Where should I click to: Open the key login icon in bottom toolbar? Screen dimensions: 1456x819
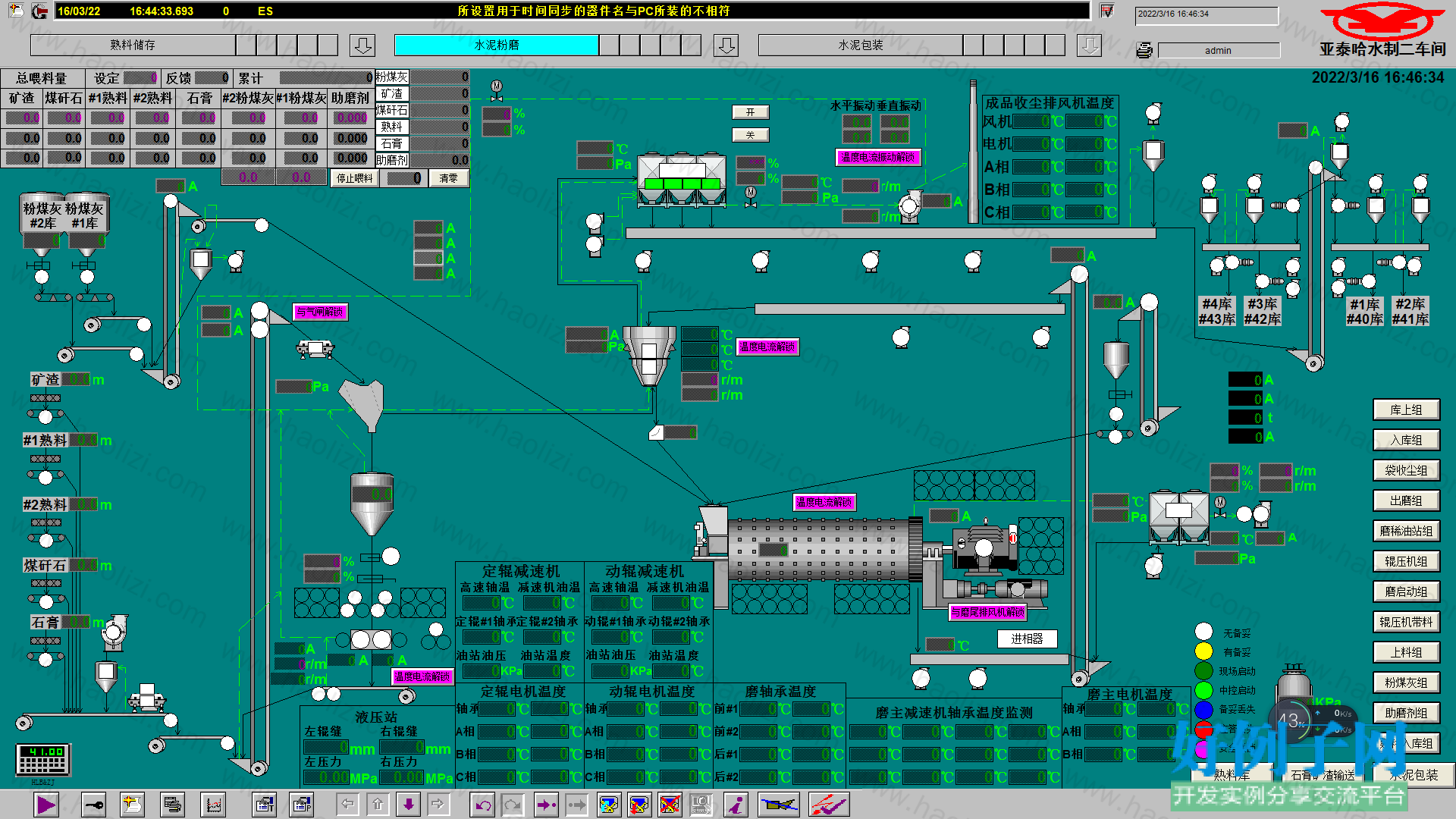point(93,805)
